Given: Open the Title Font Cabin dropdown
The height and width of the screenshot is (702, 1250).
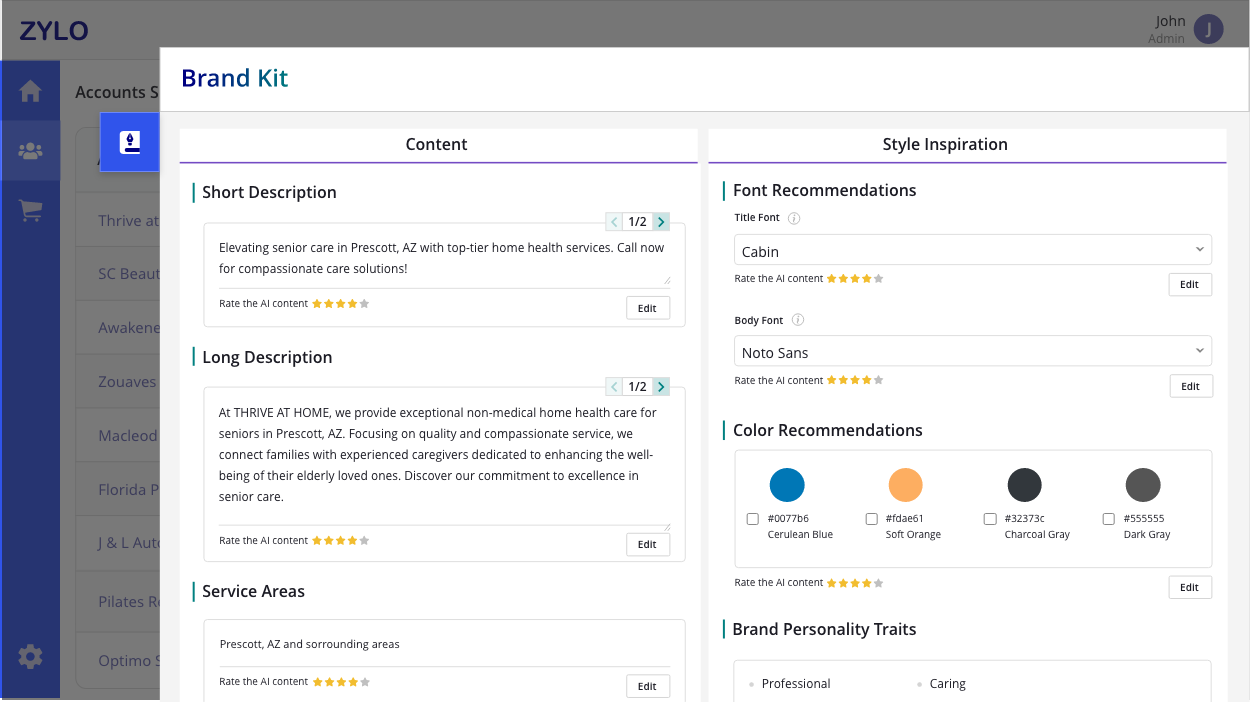Looking at the screenshot, I should tap(972, 251).
